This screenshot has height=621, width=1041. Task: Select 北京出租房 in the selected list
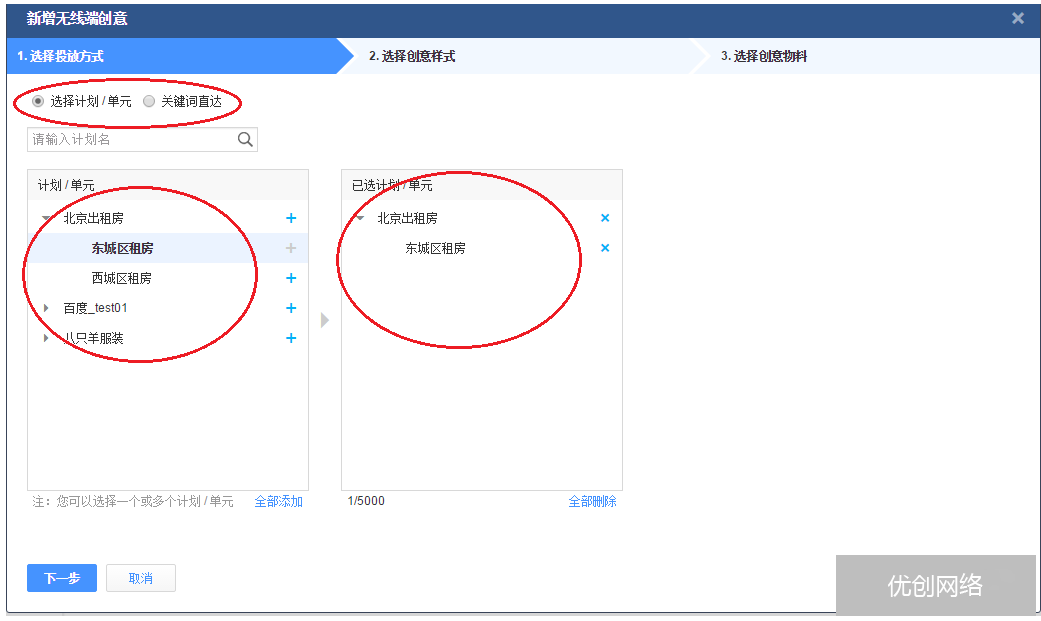[x=408, y=219]
